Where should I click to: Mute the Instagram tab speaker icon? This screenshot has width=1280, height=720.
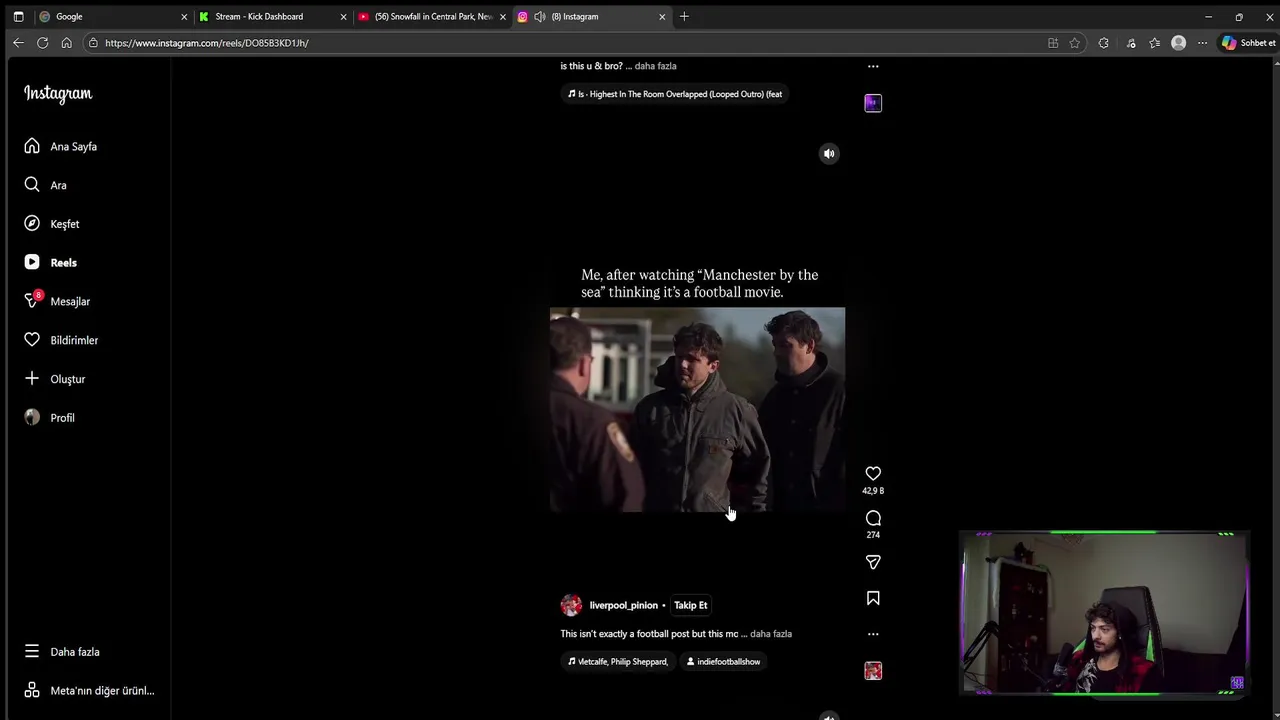click(x=540, y=17)
